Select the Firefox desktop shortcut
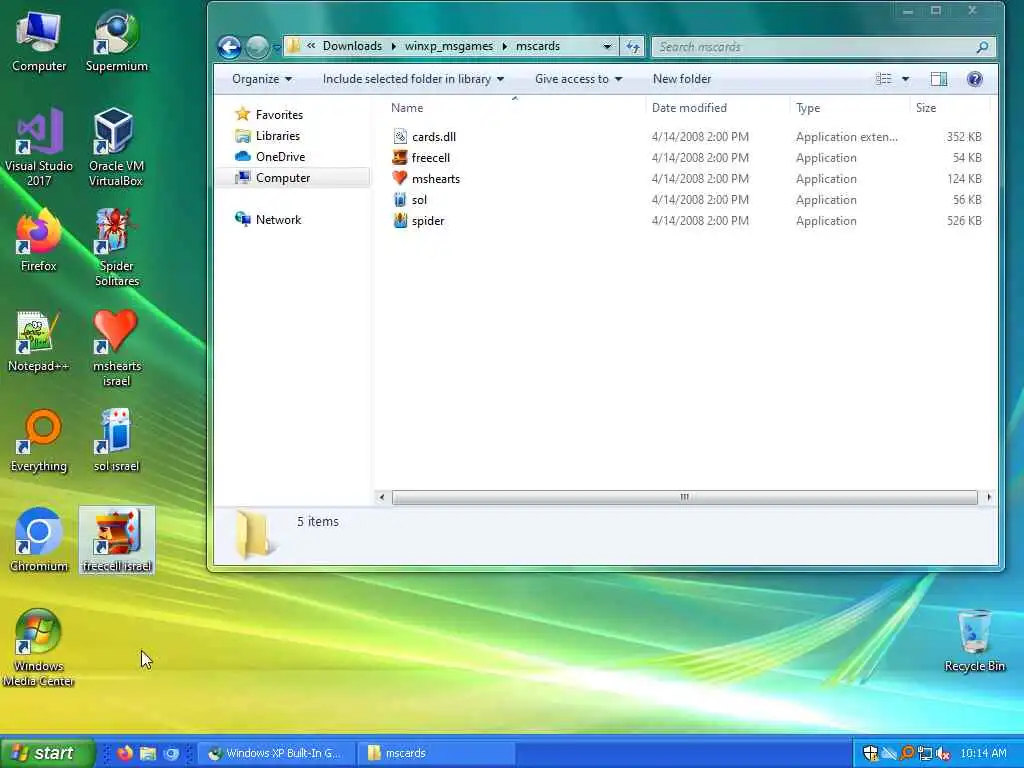1024x768 pixels. [39, 240]
